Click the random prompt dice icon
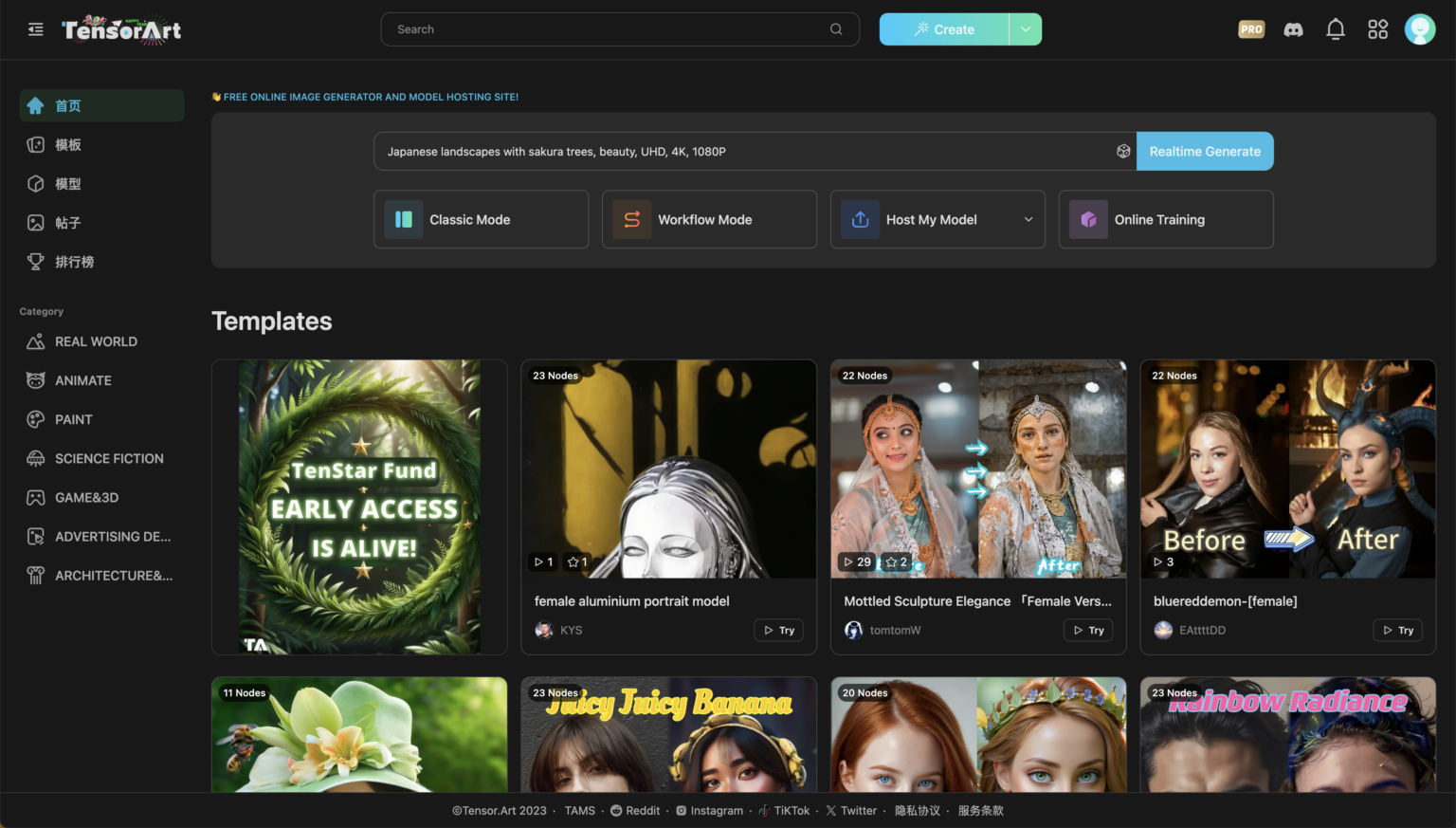The height and width of the screenshot is (828, 1456). click(x=1123, y=152)
